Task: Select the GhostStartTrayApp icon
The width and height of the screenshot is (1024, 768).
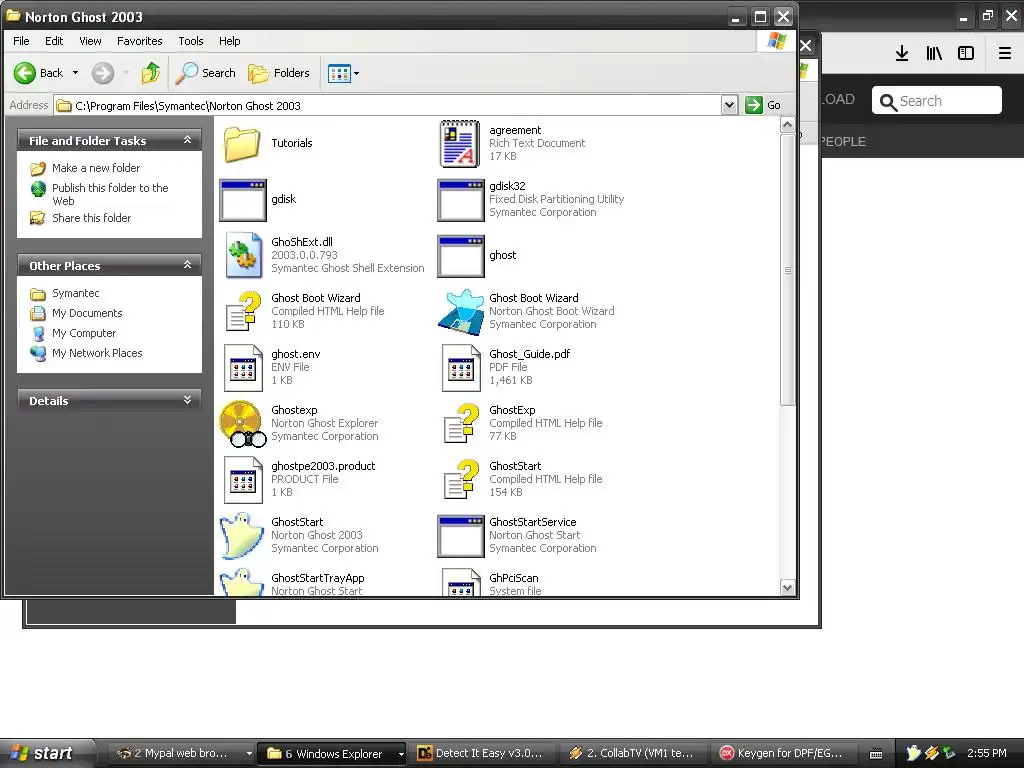Action: (242, 583)
